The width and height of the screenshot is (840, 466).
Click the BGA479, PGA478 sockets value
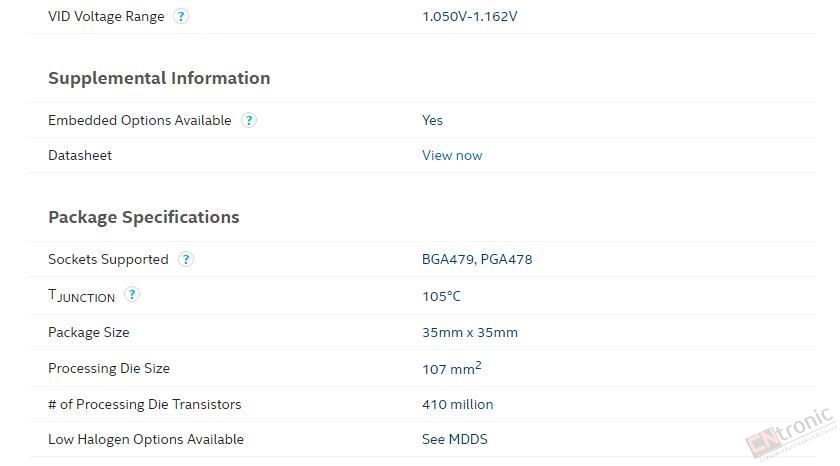pos(477,260)
